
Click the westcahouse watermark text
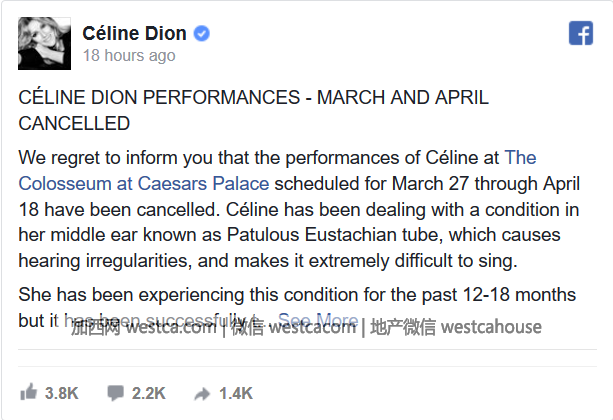490,327
